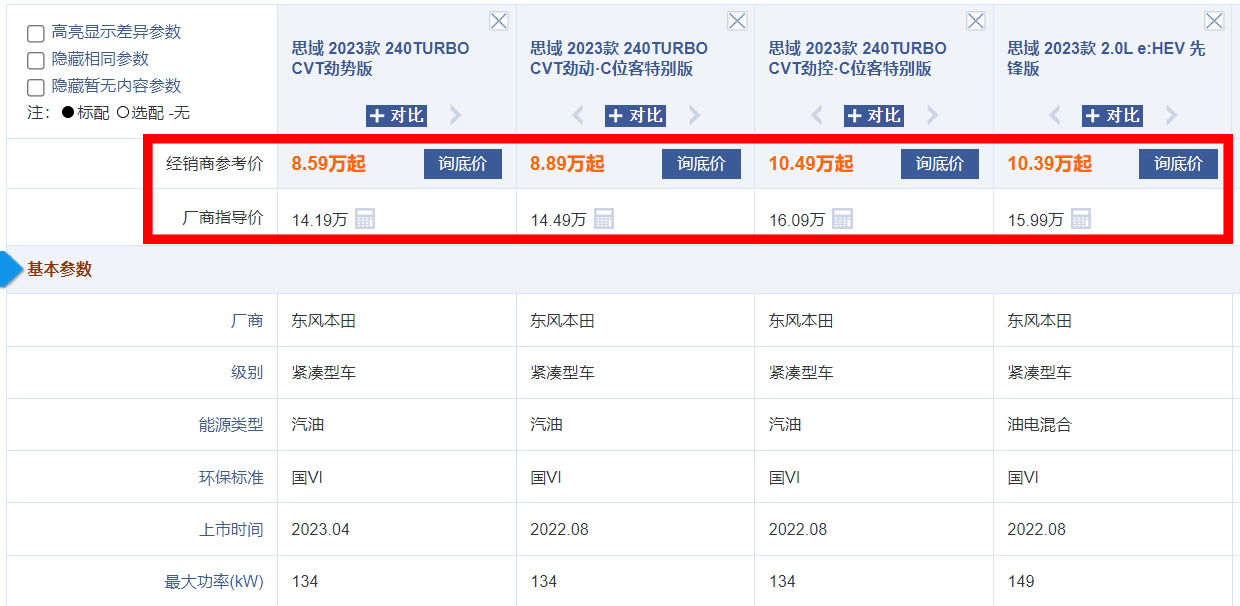
Task: Open calculator icon beside 16.09万 price
Action: (843, 218)
